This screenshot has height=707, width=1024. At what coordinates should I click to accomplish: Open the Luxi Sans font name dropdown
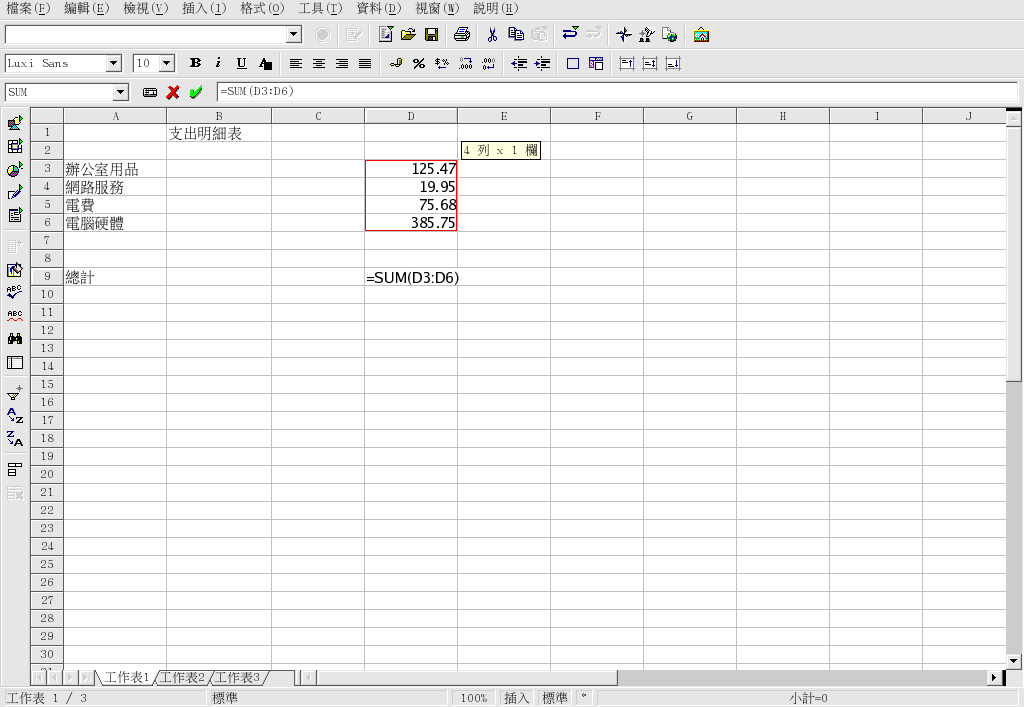[113, 64]
